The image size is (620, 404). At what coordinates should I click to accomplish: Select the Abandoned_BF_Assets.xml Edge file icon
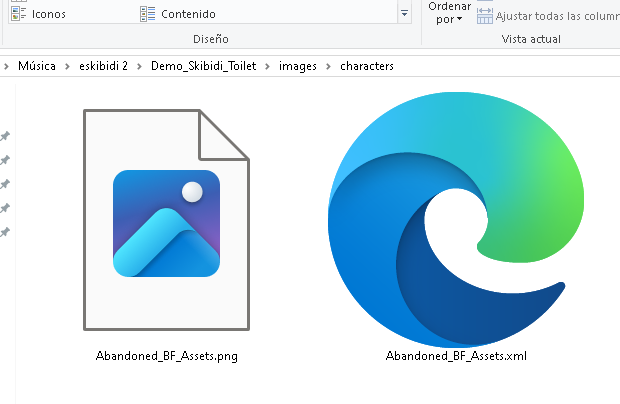(456, 220)
